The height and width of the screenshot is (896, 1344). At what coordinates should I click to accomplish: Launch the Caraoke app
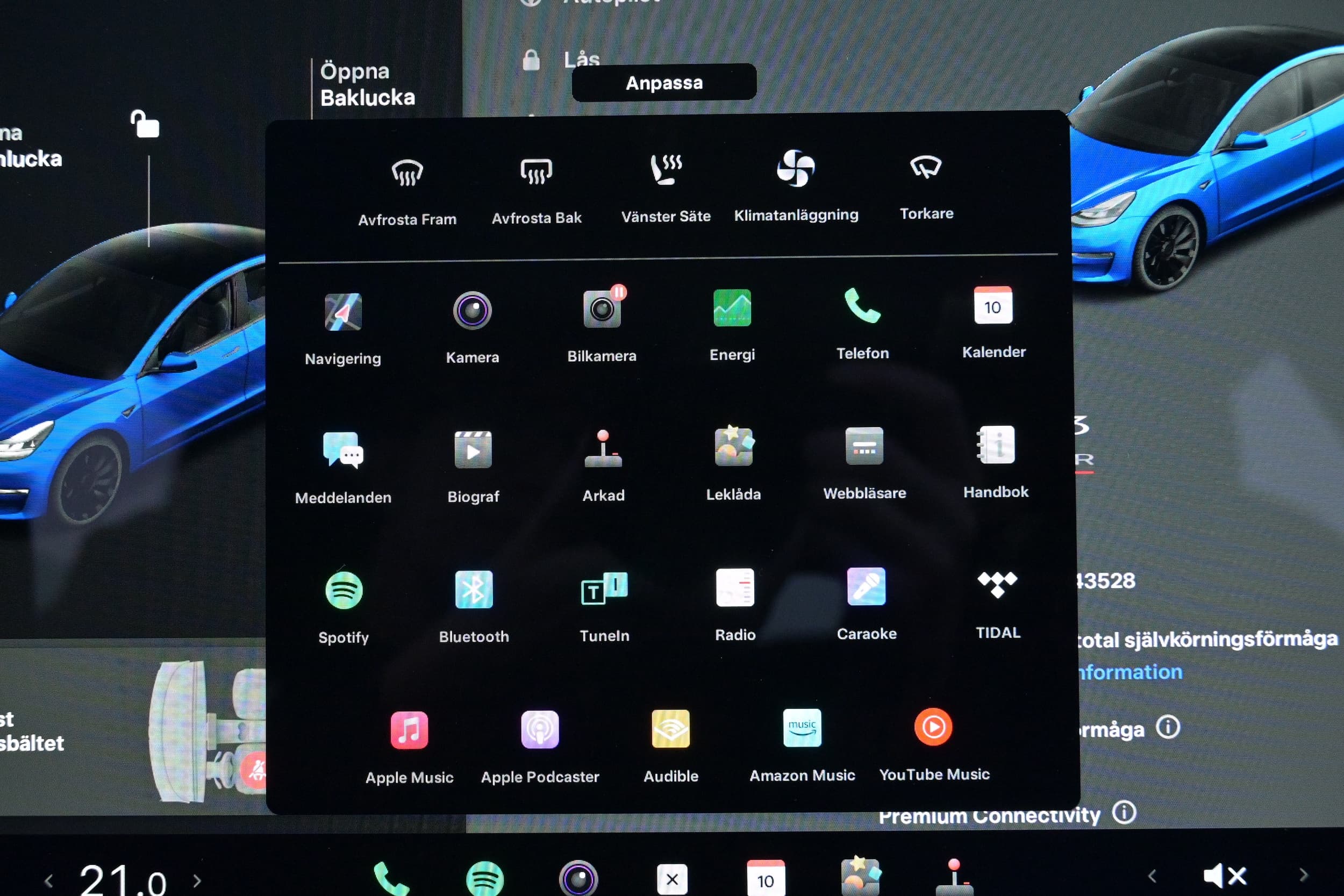tap(866, 586)
